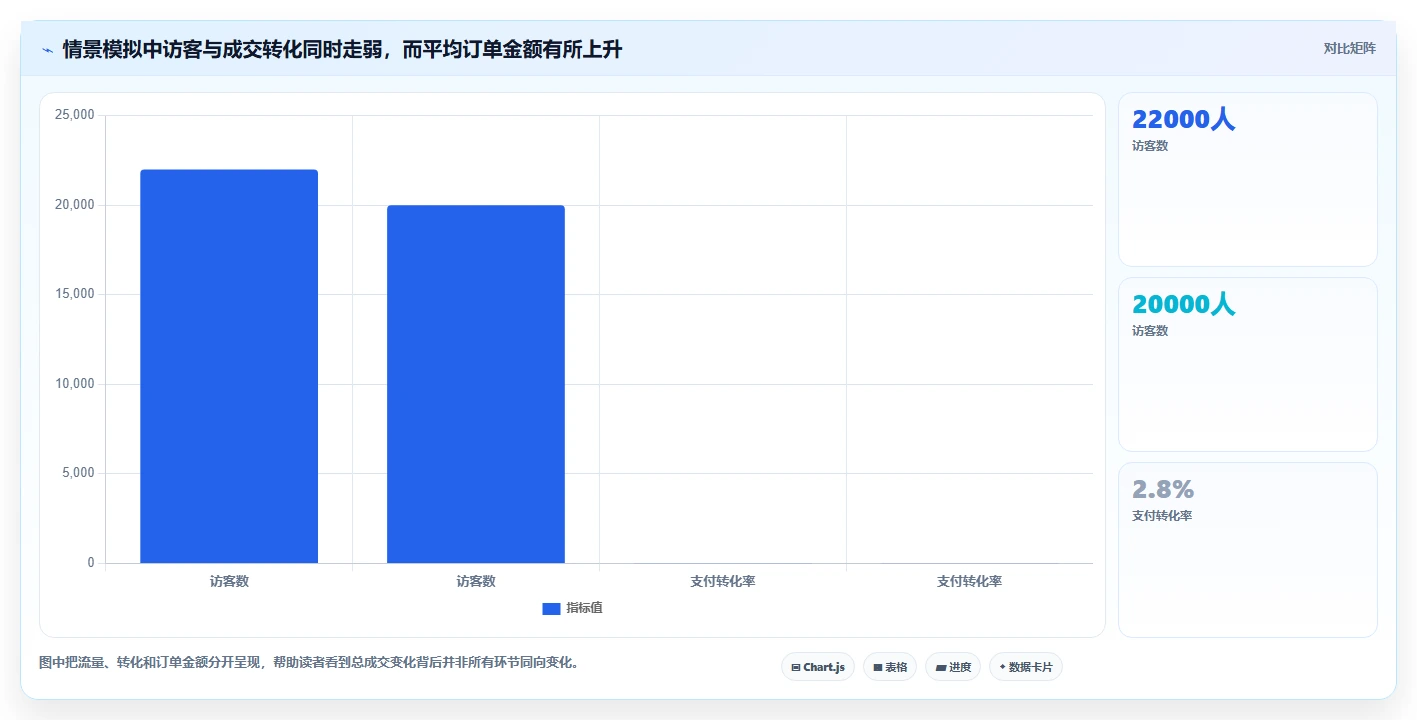Select the 表格 tag pill
Image resolution: width=1417 pixels, height=720 pixels.
890,667
